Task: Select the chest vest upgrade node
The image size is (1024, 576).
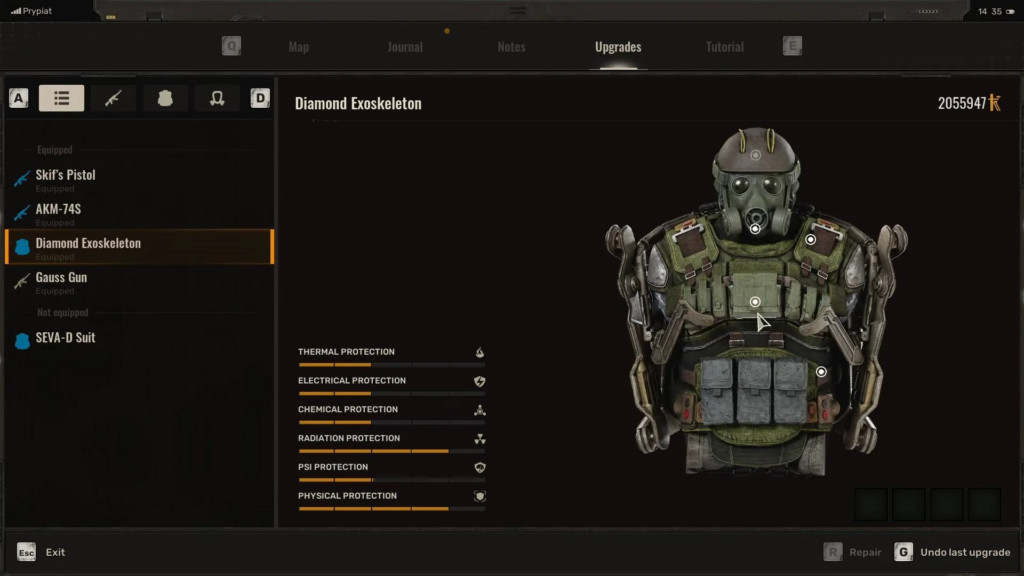Action: coord(756,302)
